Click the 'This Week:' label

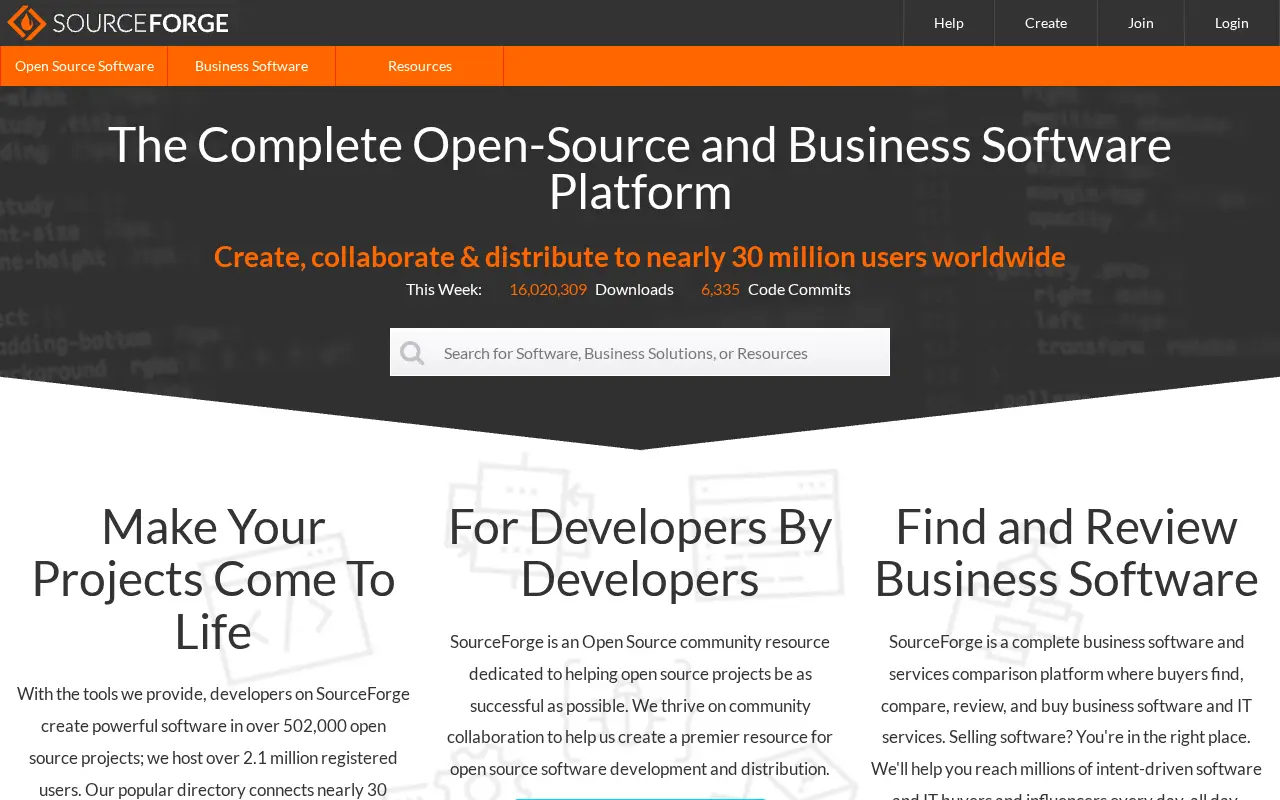pos(444,289)
